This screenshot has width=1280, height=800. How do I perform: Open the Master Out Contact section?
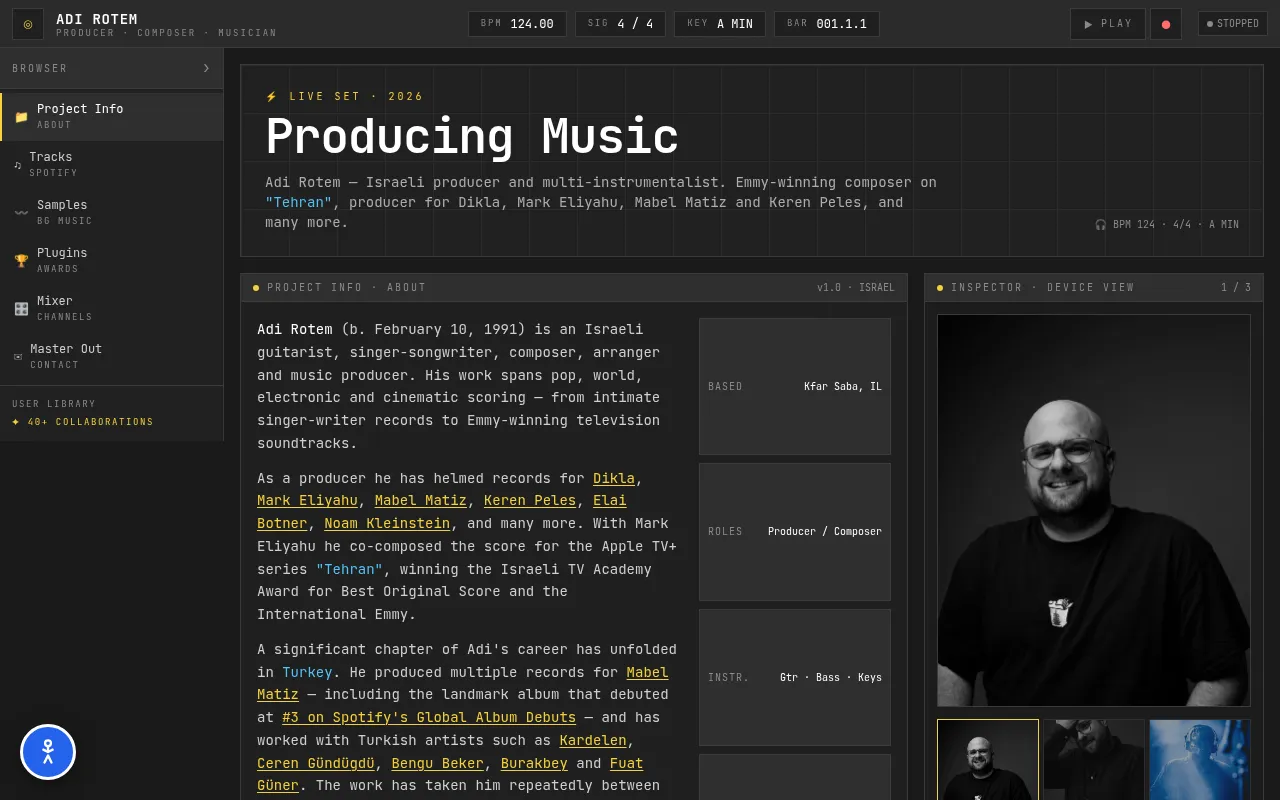112,357
